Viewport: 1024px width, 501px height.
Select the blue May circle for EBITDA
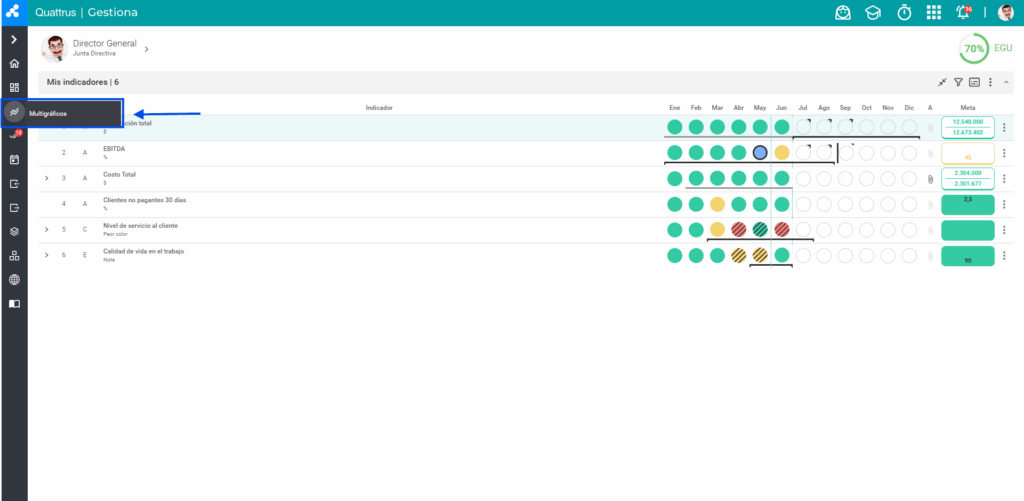[760, 153]
